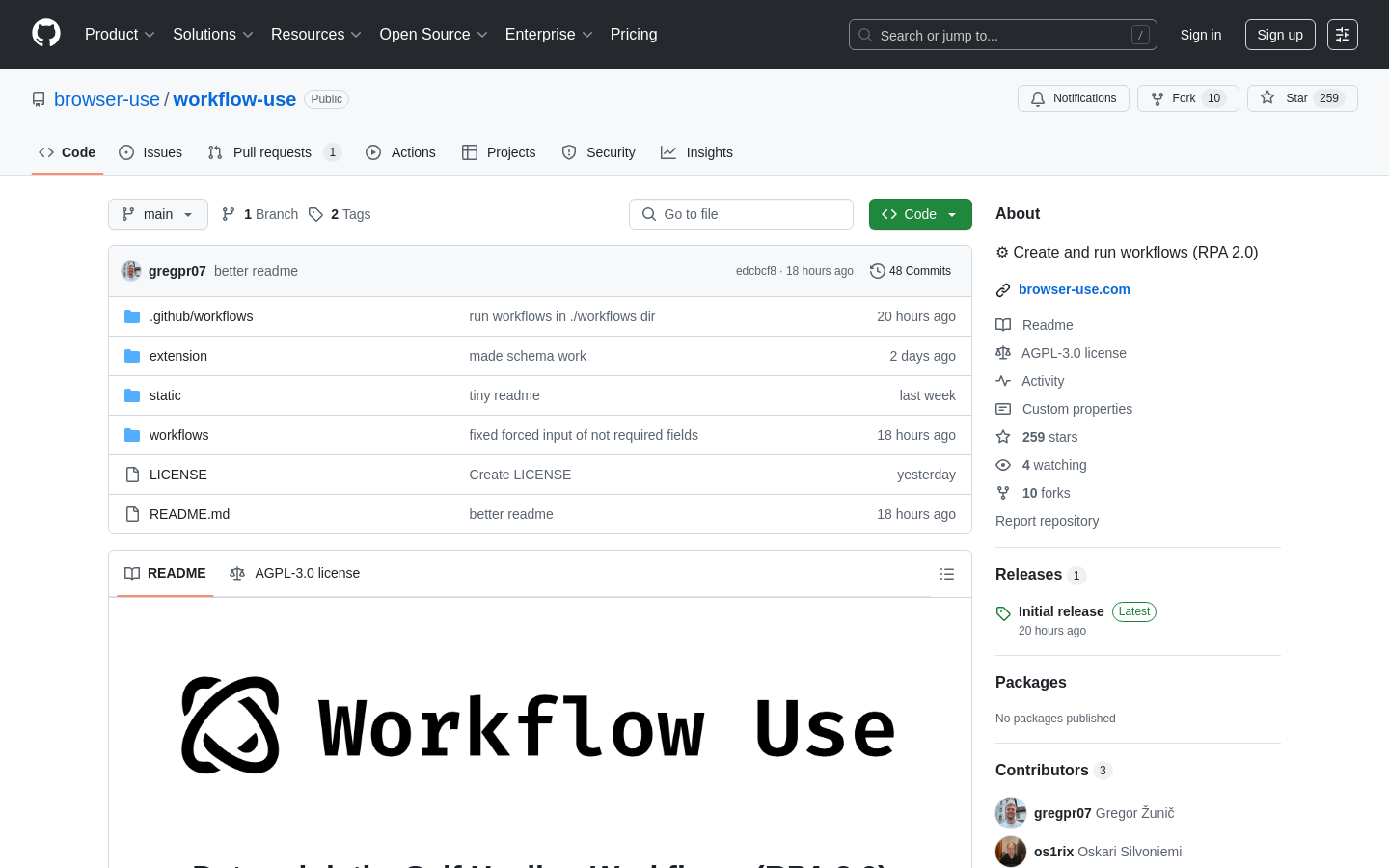The height and width of the screenshot is (868, 1389).
Task: Open the workflows folder
Action: [x=178, y=435]
